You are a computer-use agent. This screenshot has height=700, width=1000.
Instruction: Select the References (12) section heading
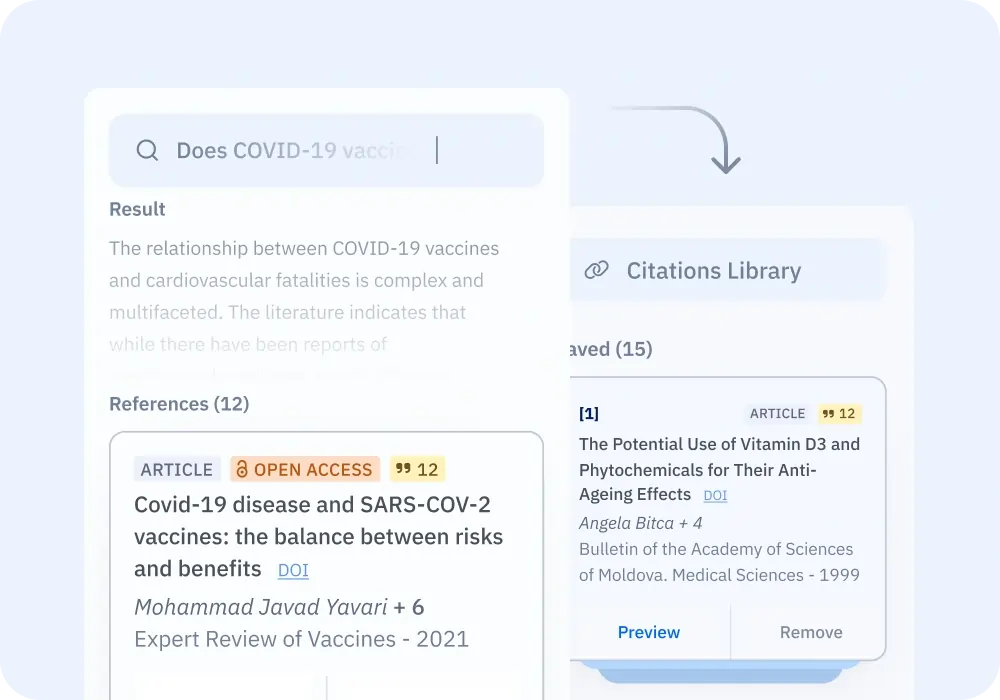179,404
